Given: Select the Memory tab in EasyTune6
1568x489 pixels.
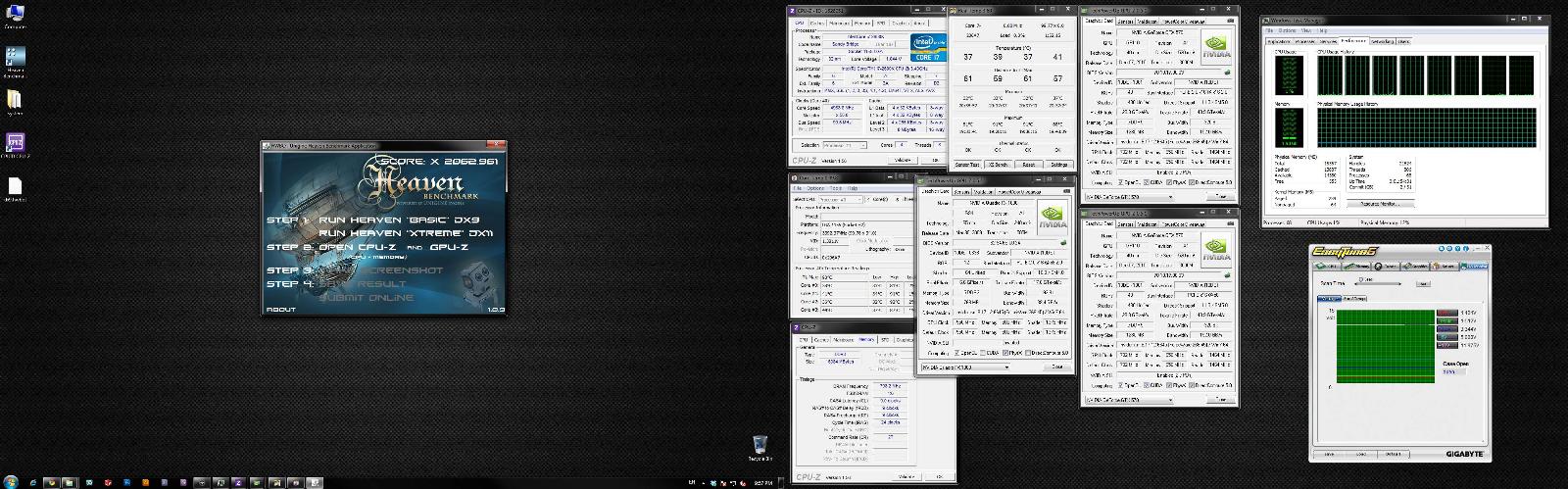Looking at the screenshot, I should pos(1356,267).
